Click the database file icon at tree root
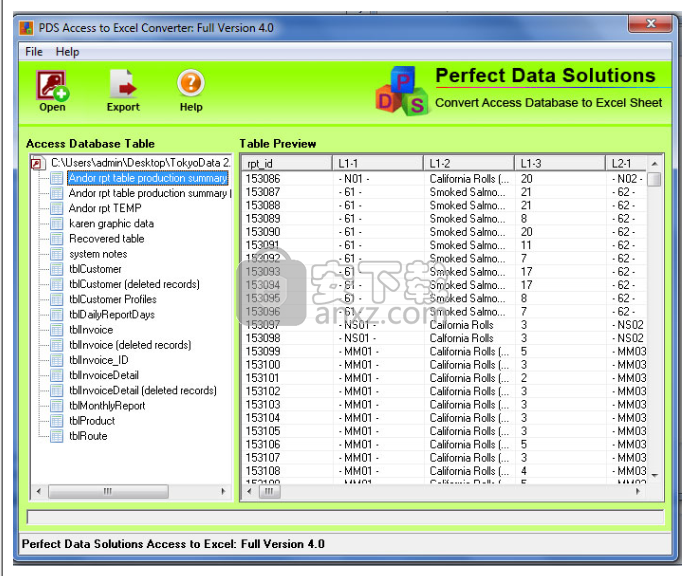The width and height of the screenshot is (689, 576). [x=38, y=163]
